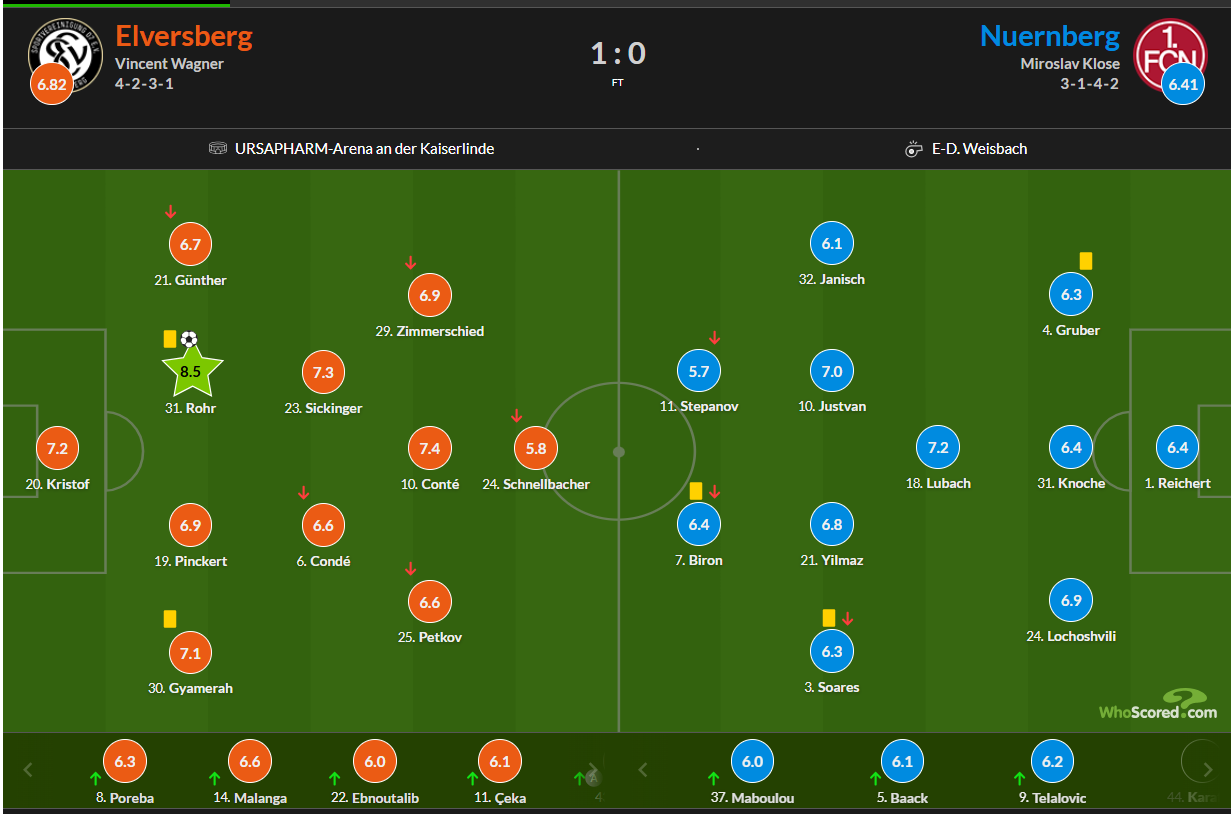Screen dimensions: 1231x814
Task: Select goalkeeper Kristof's 7.2 rating circle
Action: tap(58, 448)
